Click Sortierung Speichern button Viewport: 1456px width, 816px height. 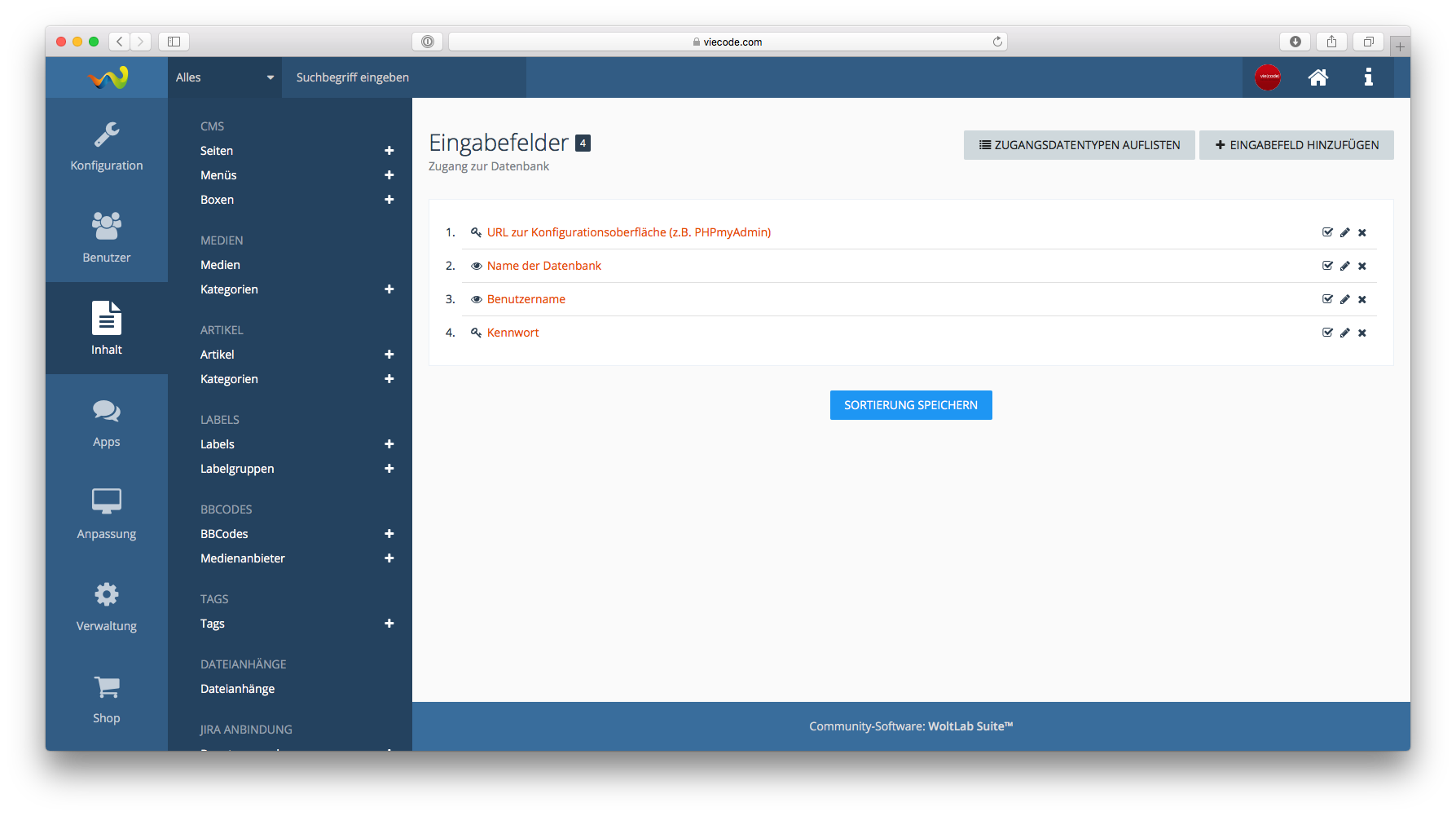pos(910,405)
